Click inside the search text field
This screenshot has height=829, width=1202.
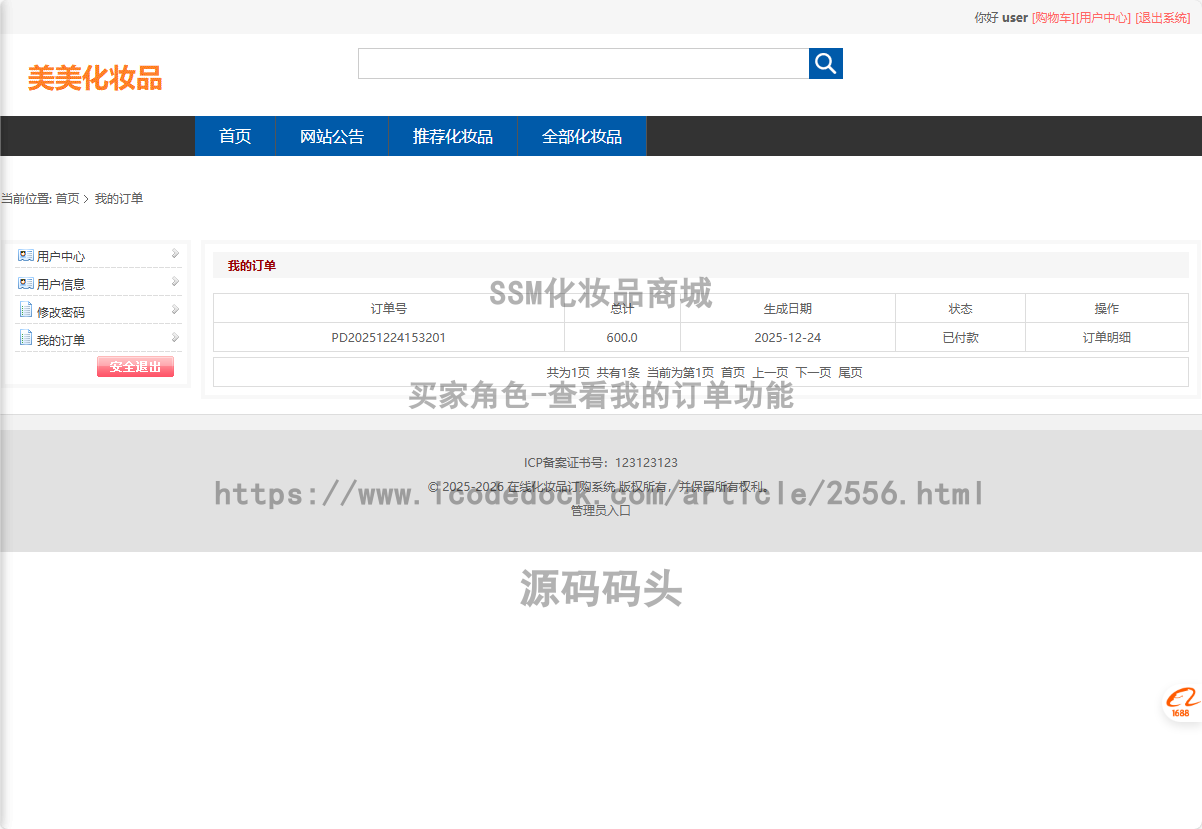(x=583, y=64)
